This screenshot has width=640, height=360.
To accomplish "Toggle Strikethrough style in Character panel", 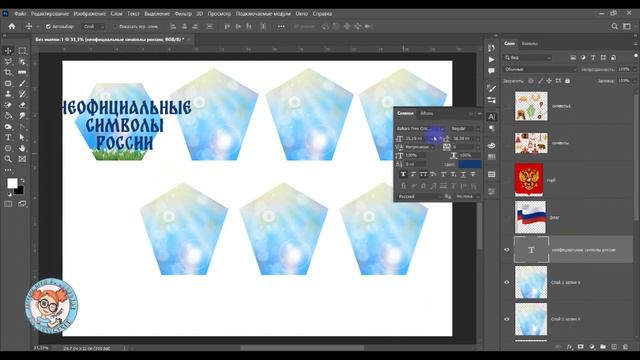I will point(473,174).
